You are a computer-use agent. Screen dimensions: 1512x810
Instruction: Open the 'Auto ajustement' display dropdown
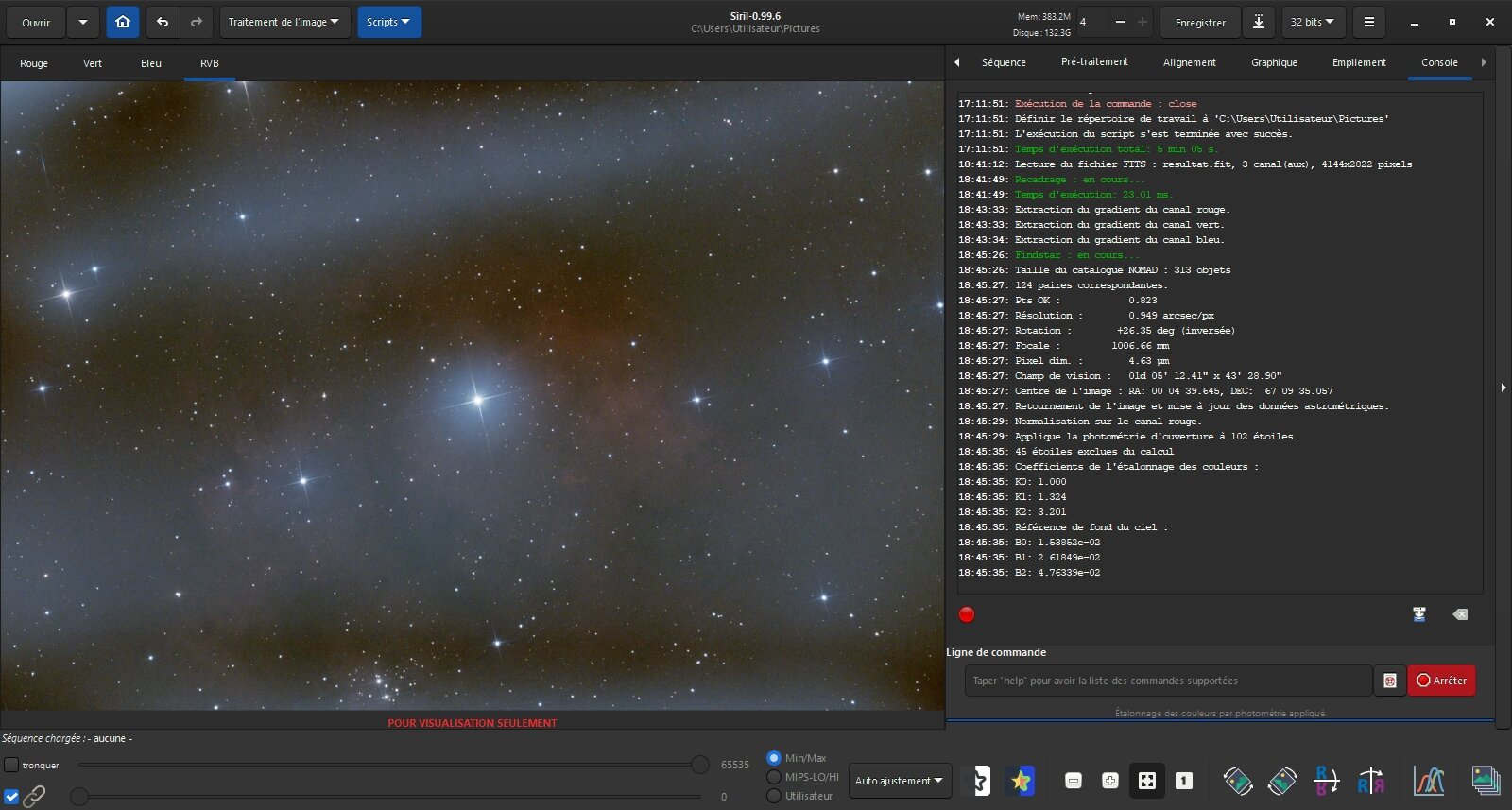pyautogui.click(x=900, y=781)
